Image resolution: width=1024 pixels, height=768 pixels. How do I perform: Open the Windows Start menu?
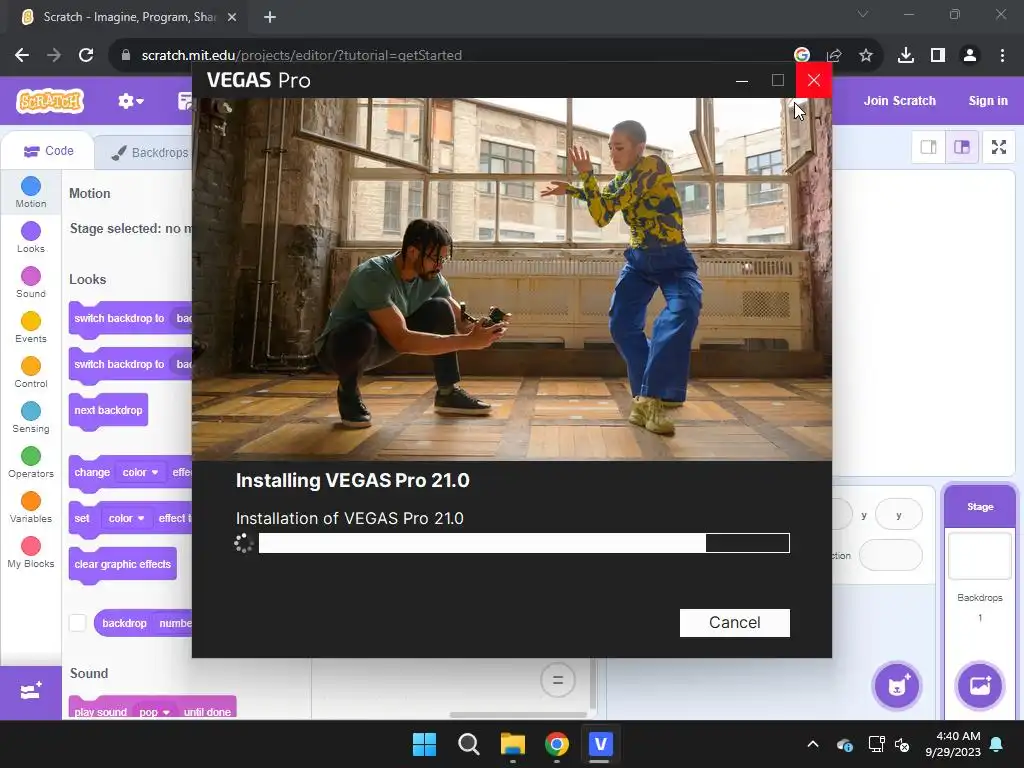pyautogui.click(x=424, y=744)
